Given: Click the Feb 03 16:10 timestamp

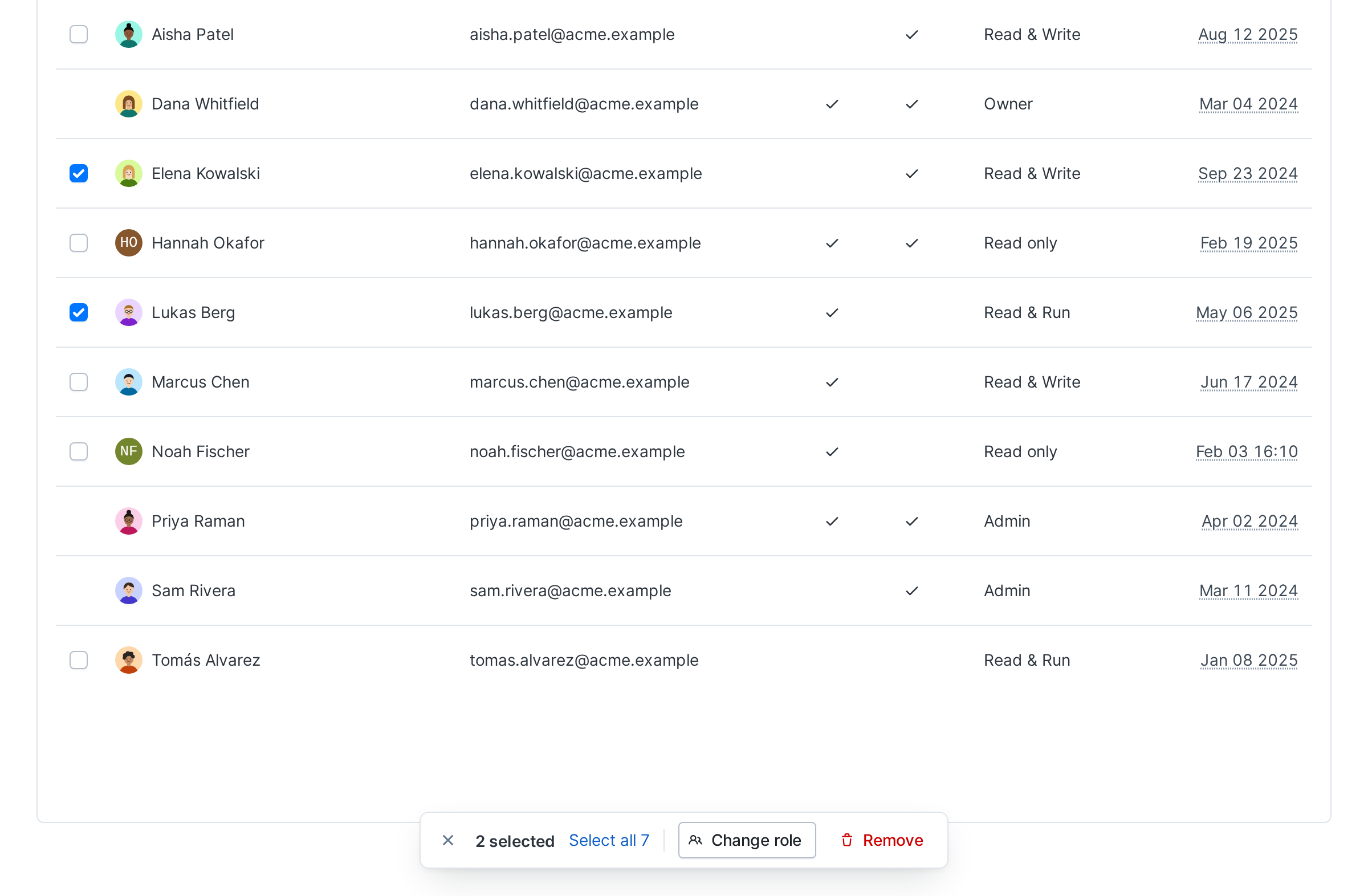Looking at the screenshot, I should click(1247, 452).
